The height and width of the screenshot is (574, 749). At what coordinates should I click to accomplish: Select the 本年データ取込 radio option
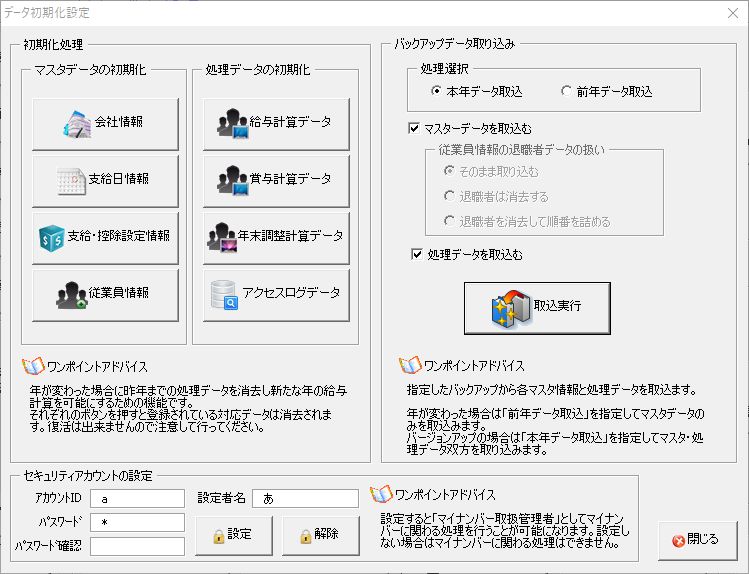point(437,92)
